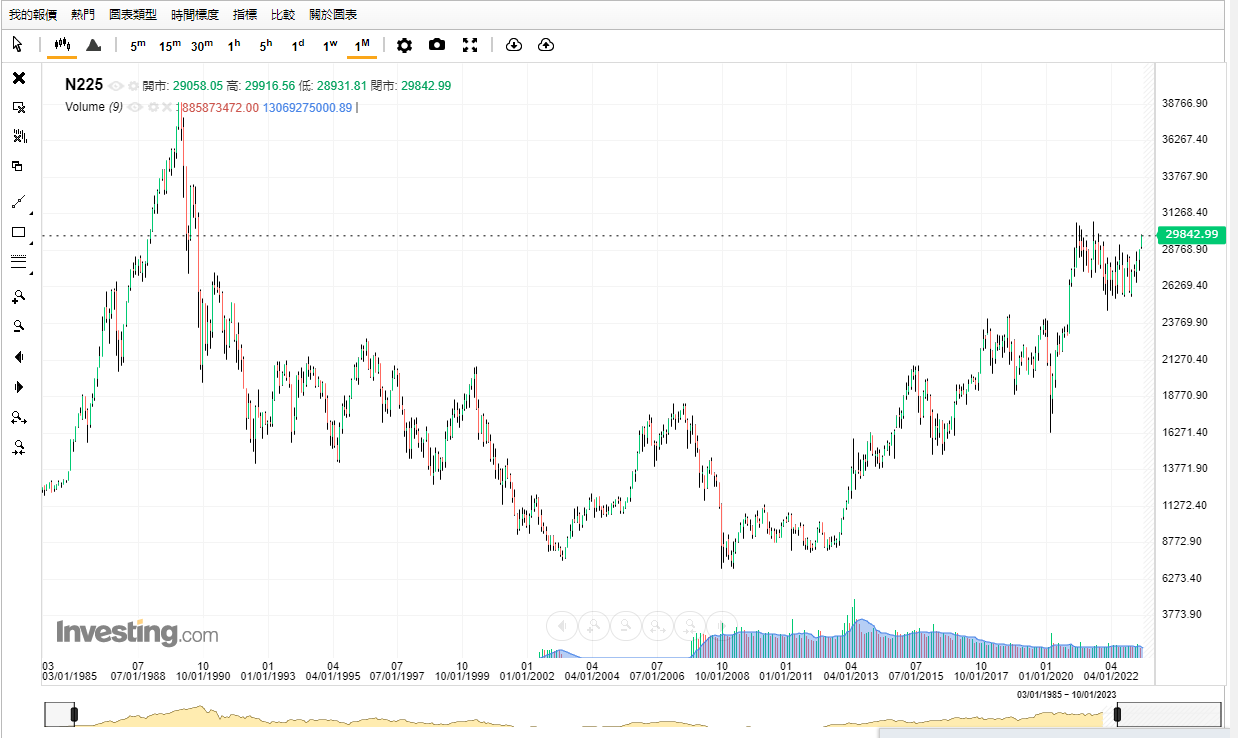
Task: Select the trend line drawing tool
Action: point(18,202)
